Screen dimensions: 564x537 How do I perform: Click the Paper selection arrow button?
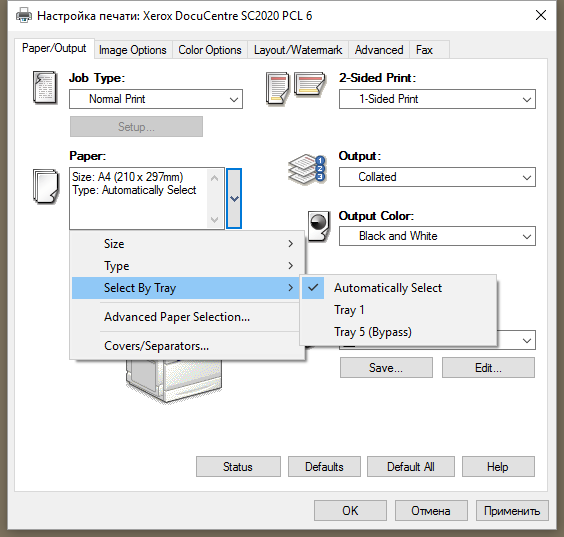[x=234, y=198]
